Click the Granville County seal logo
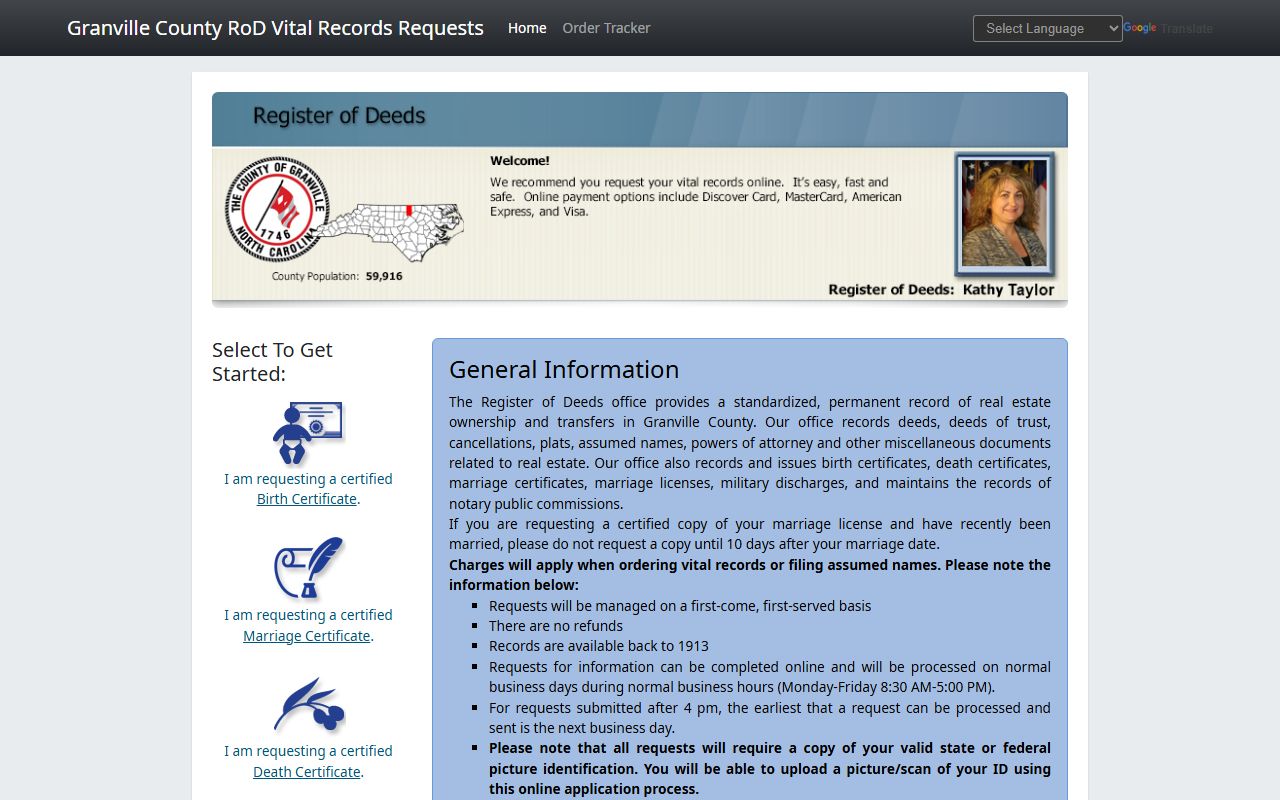Viewport: 1280px width, 800px height. (277, 209)
